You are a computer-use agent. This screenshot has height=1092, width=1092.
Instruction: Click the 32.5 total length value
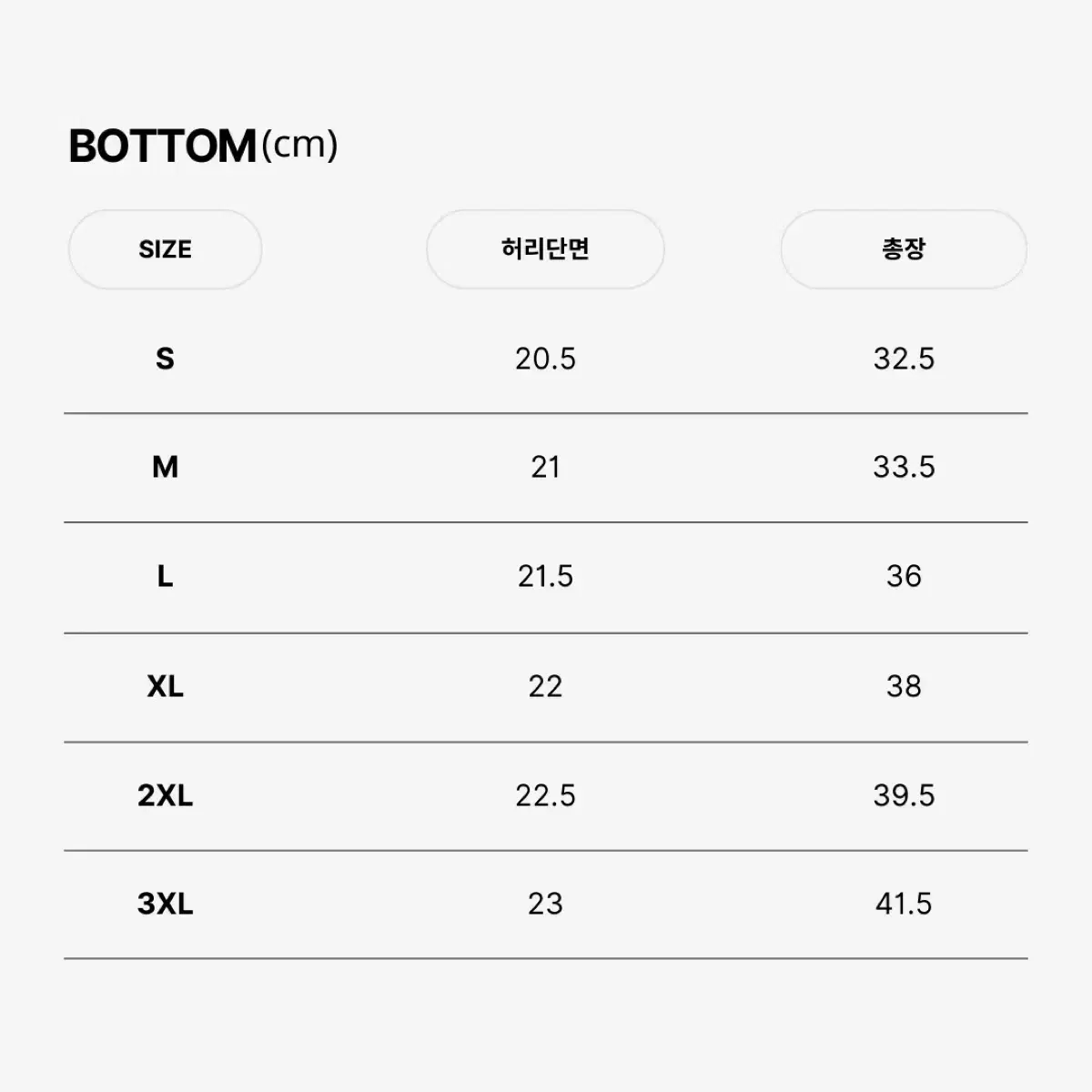904,359
